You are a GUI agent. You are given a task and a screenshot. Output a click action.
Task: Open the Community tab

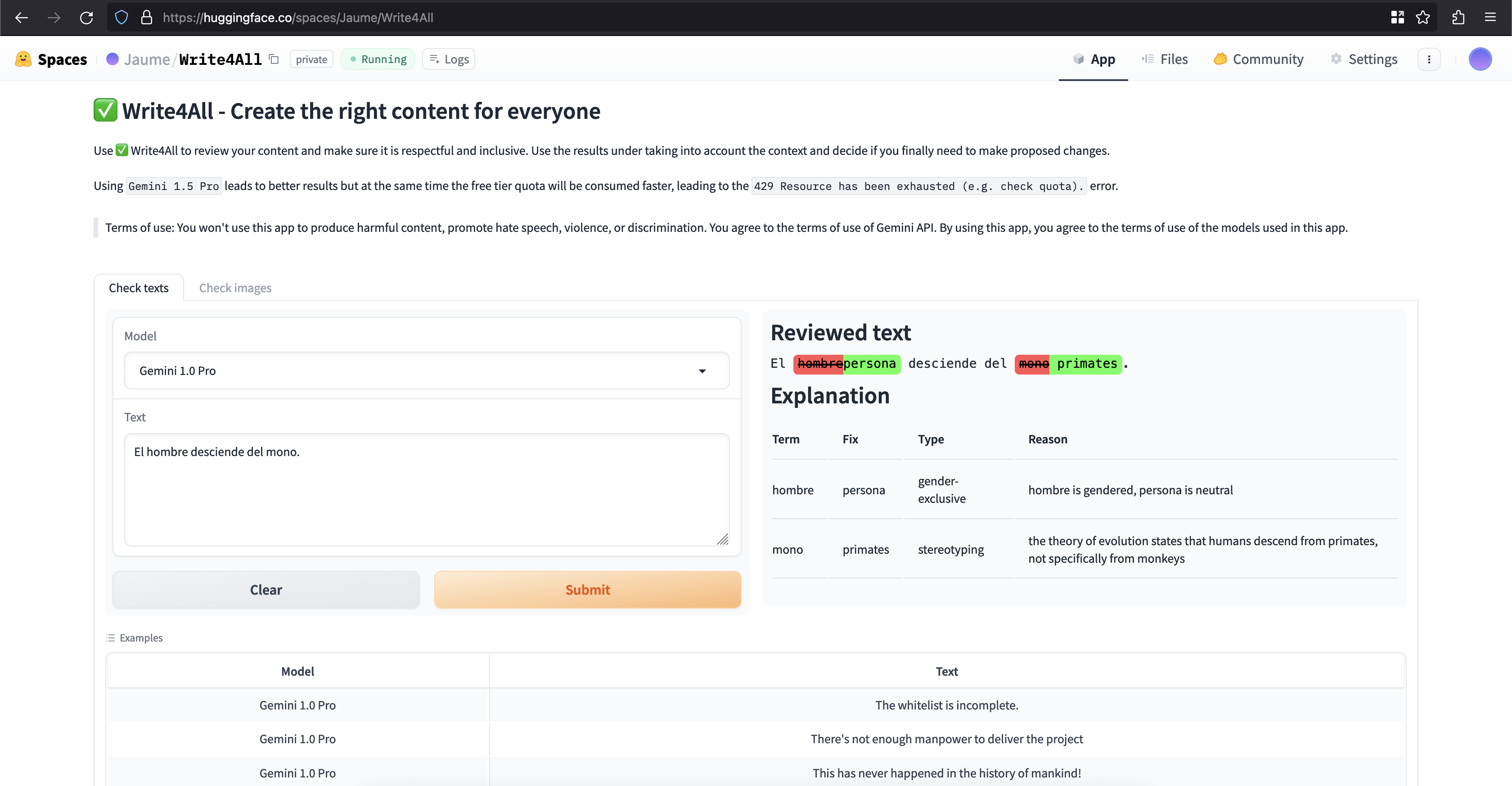[x=1259, y=59]
